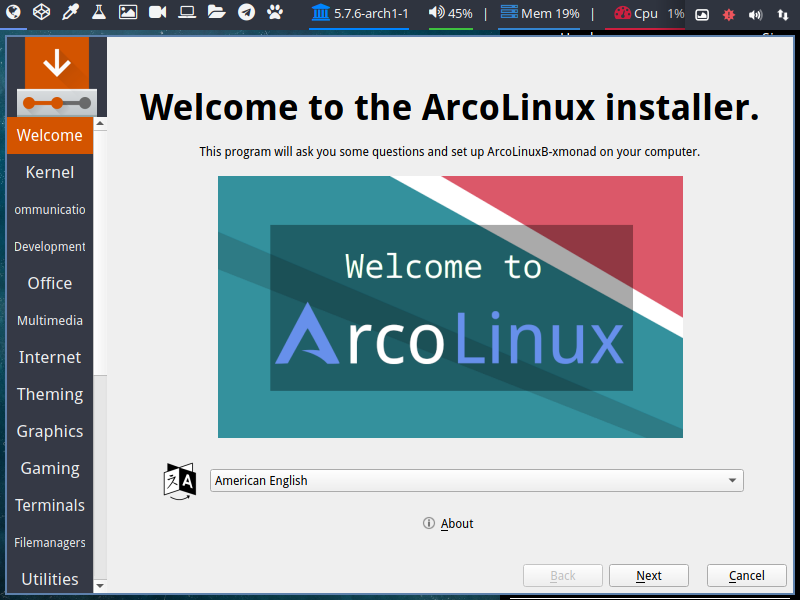This screenshot has height=600, width=800.
Task: Click the network up-down arrows tray icon
Action: tap(782, 15)
